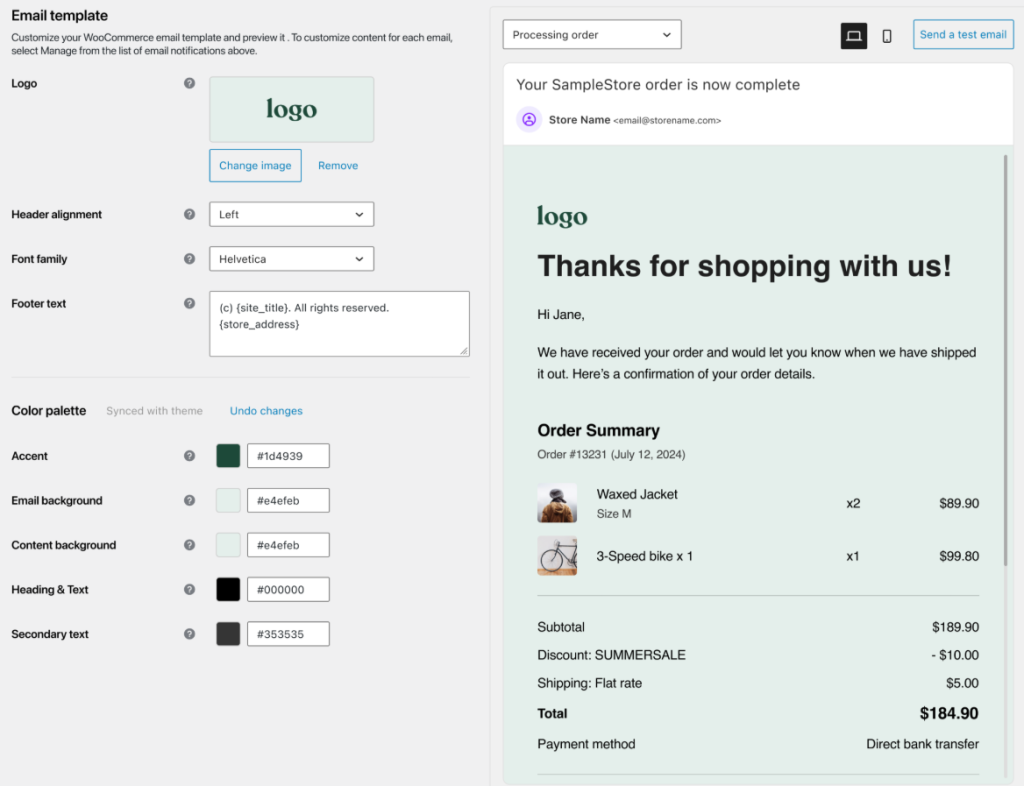Click the Secondary text help icon
The image size is (1024, 786).
tap(189, 633)
